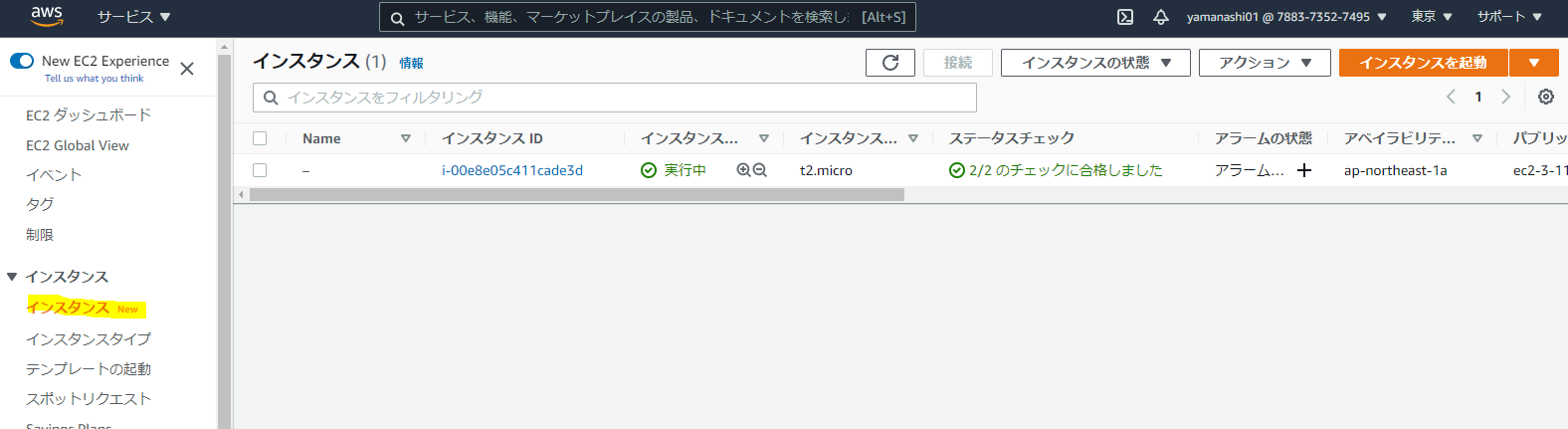Screen dimensions: 1568x429
Task: Check the select-all instances checkbox
Action: coord(260,138)
